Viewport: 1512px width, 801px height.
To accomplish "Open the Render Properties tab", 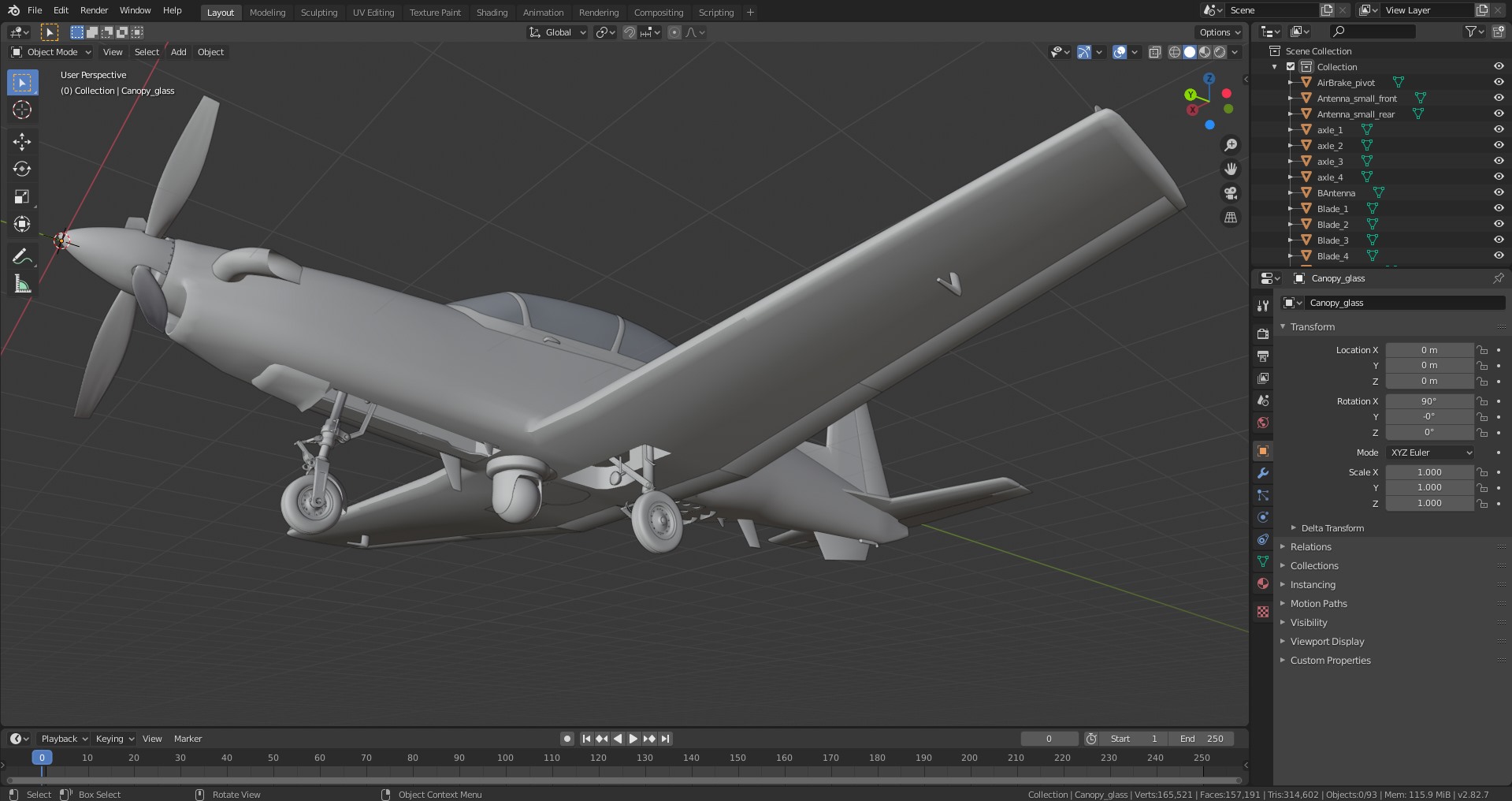I will coord(1263,333).
